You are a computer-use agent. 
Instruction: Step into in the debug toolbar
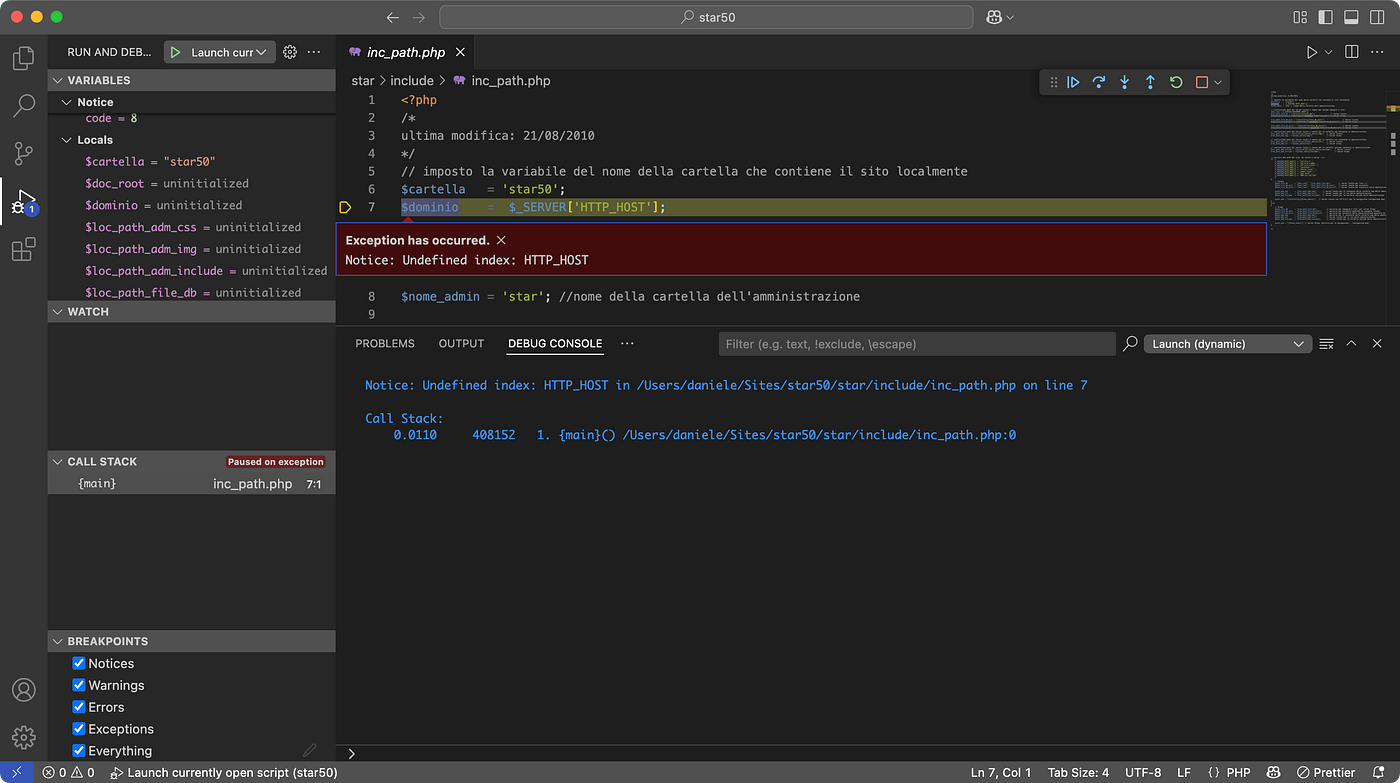[1125, 82]
